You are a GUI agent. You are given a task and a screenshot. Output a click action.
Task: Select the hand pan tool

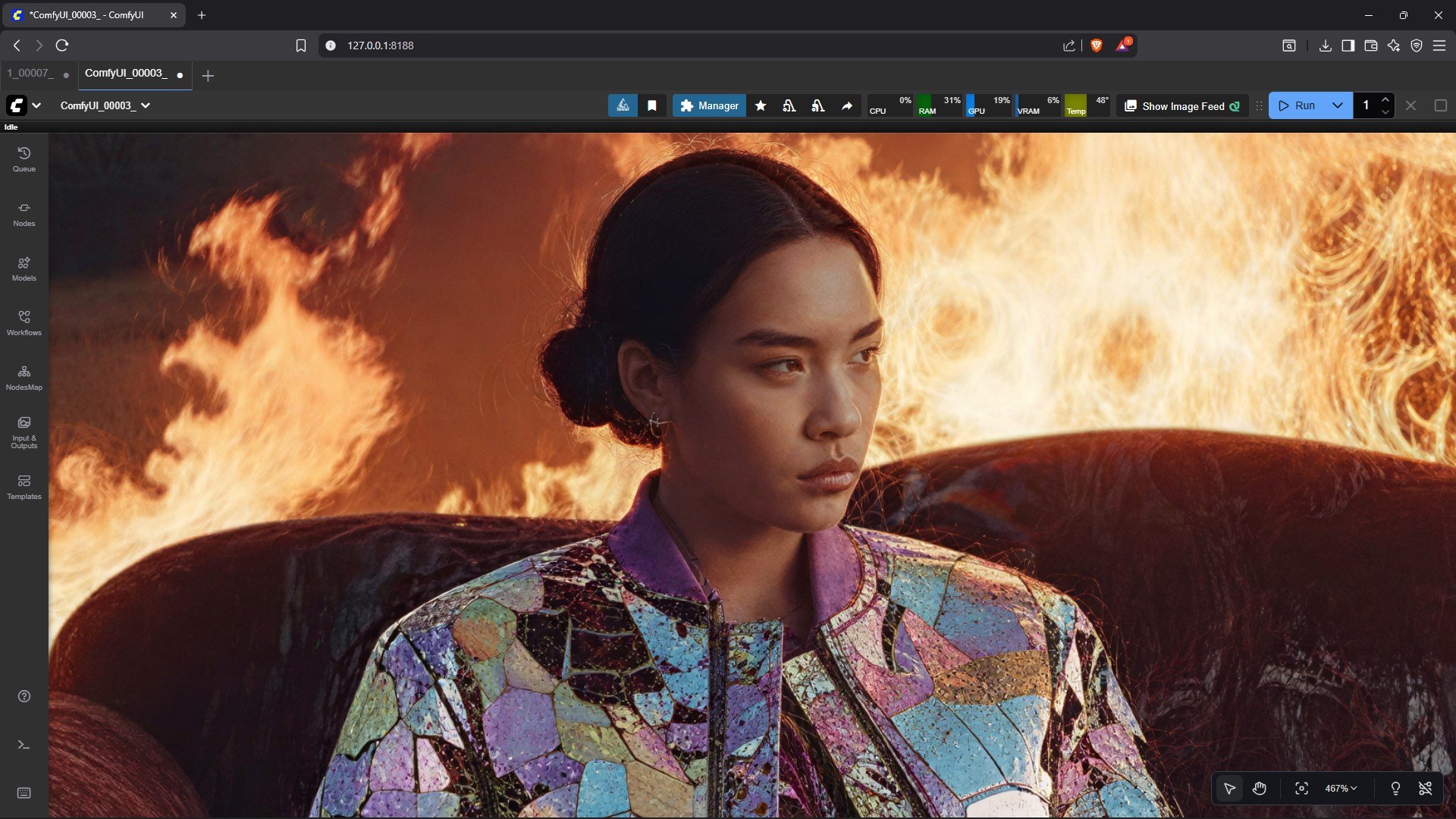pyautogui.click(x=1260, y=789)
